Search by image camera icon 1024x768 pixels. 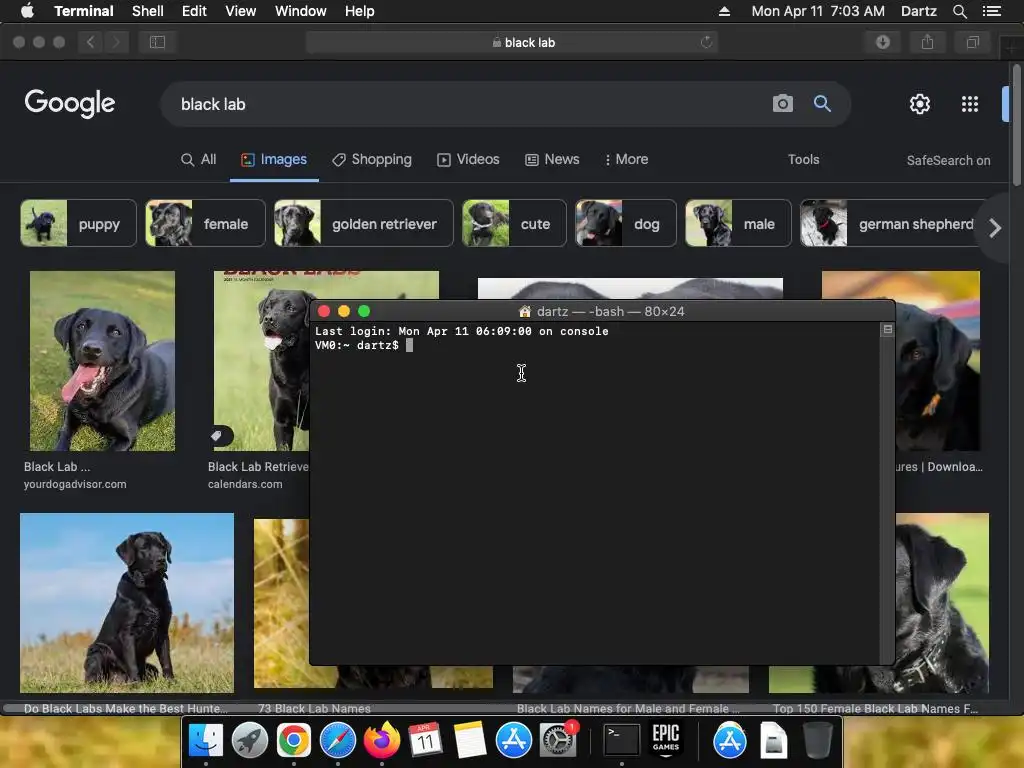782,103
